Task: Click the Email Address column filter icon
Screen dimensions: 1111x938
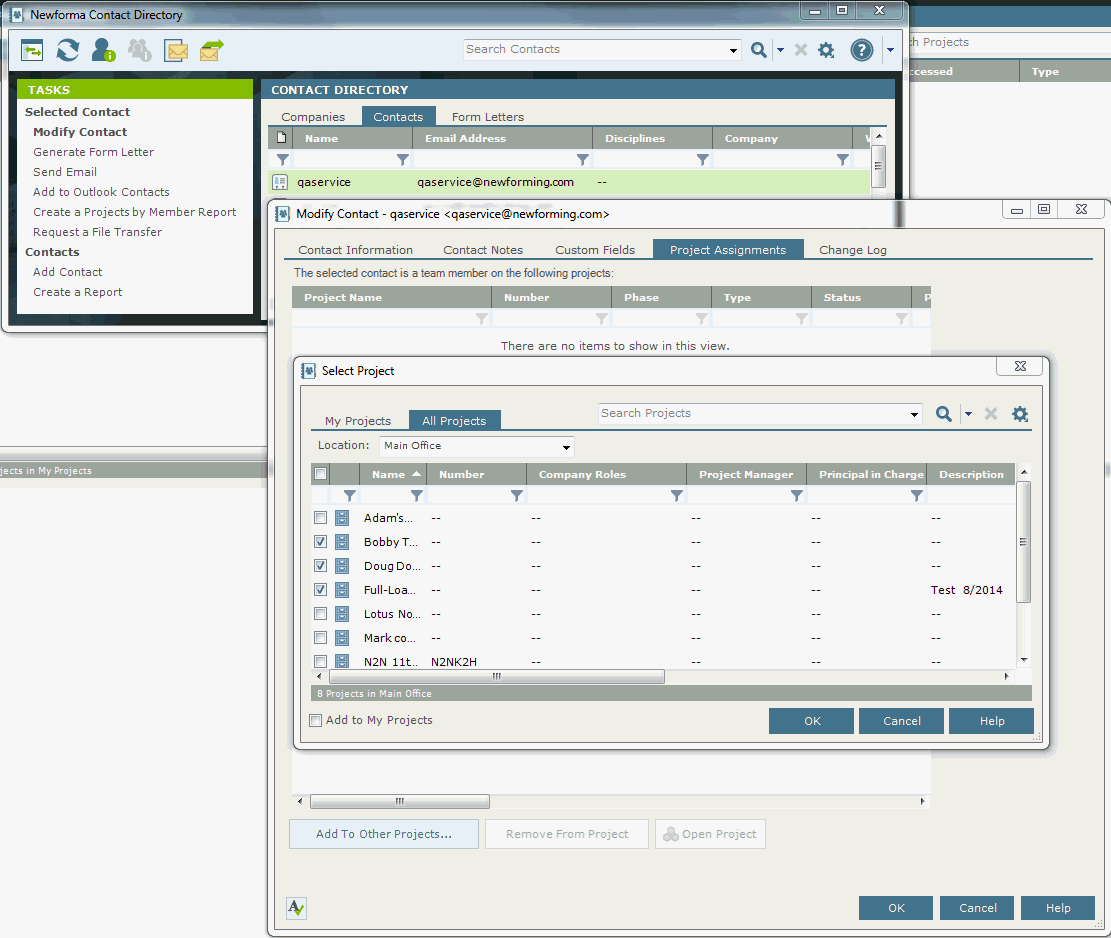Action: (582, 159)
